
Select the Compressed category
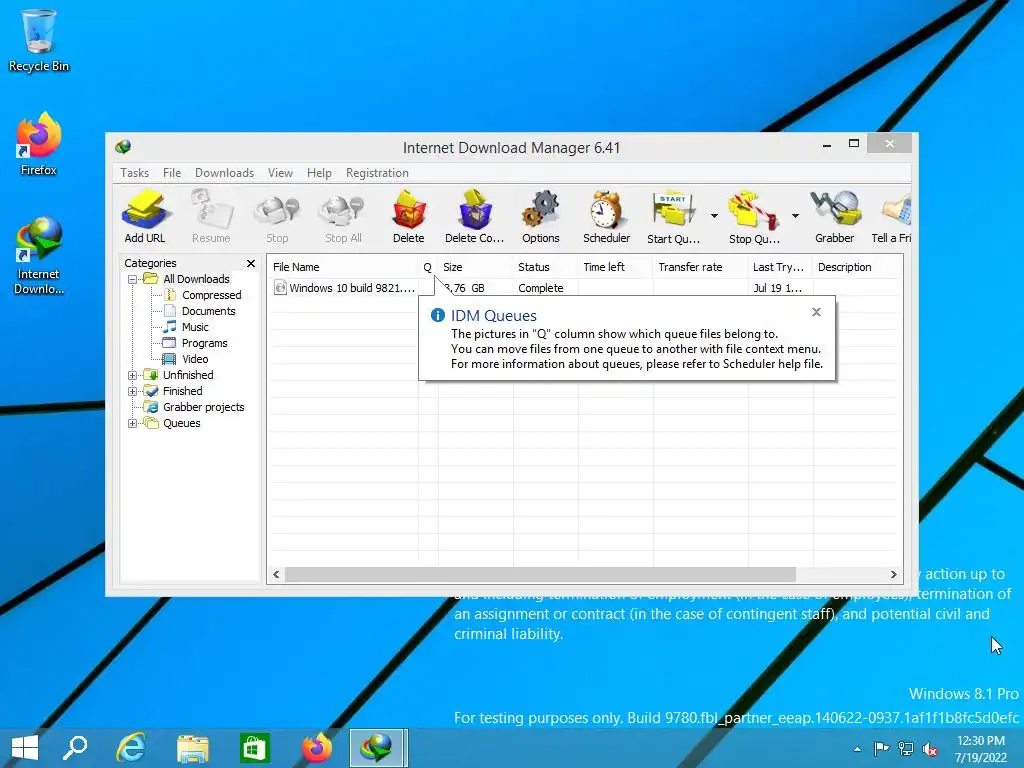[x=212, y=295]
